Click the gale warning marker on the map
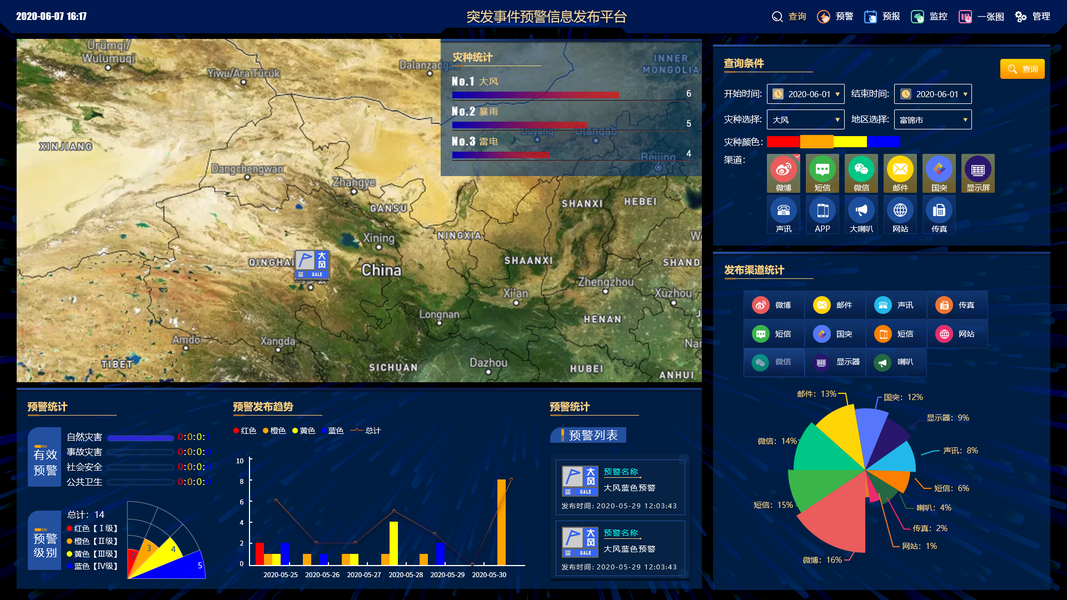The image size is (1067, 600). [x=312, y=265]
